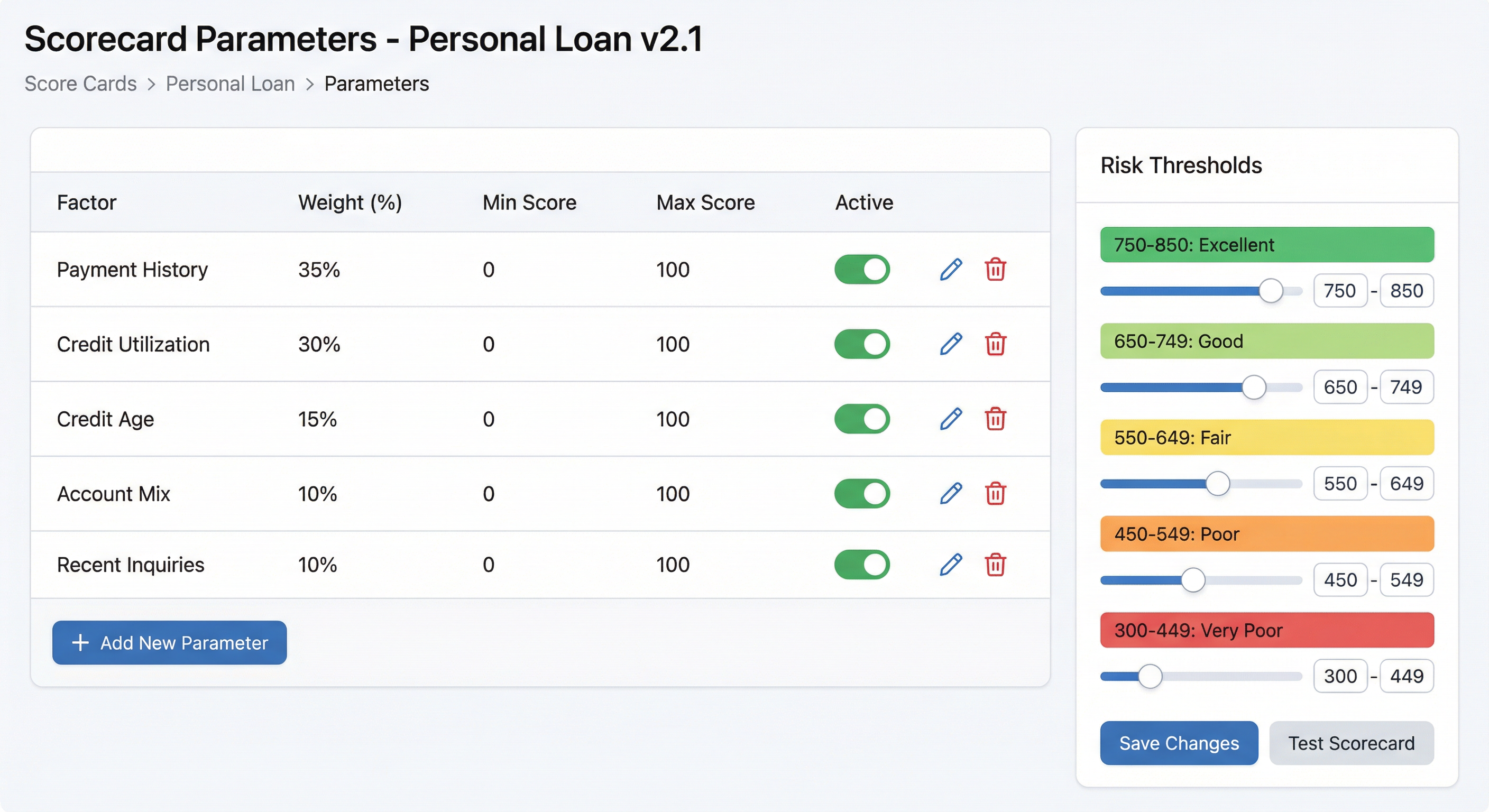Turn off the Account Mix switch

pos(861,494)
